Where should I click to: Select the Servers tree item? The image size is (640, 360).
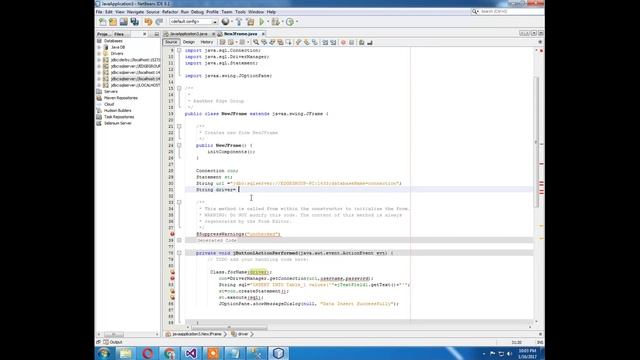(111, 91)
